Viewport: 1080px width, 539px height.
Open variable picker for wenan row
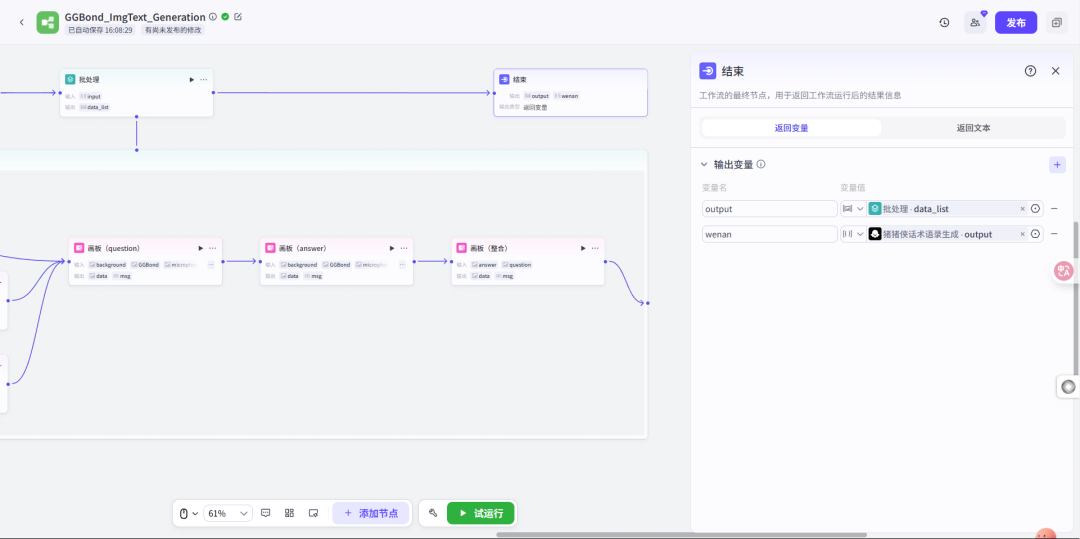pos(1035,234)
